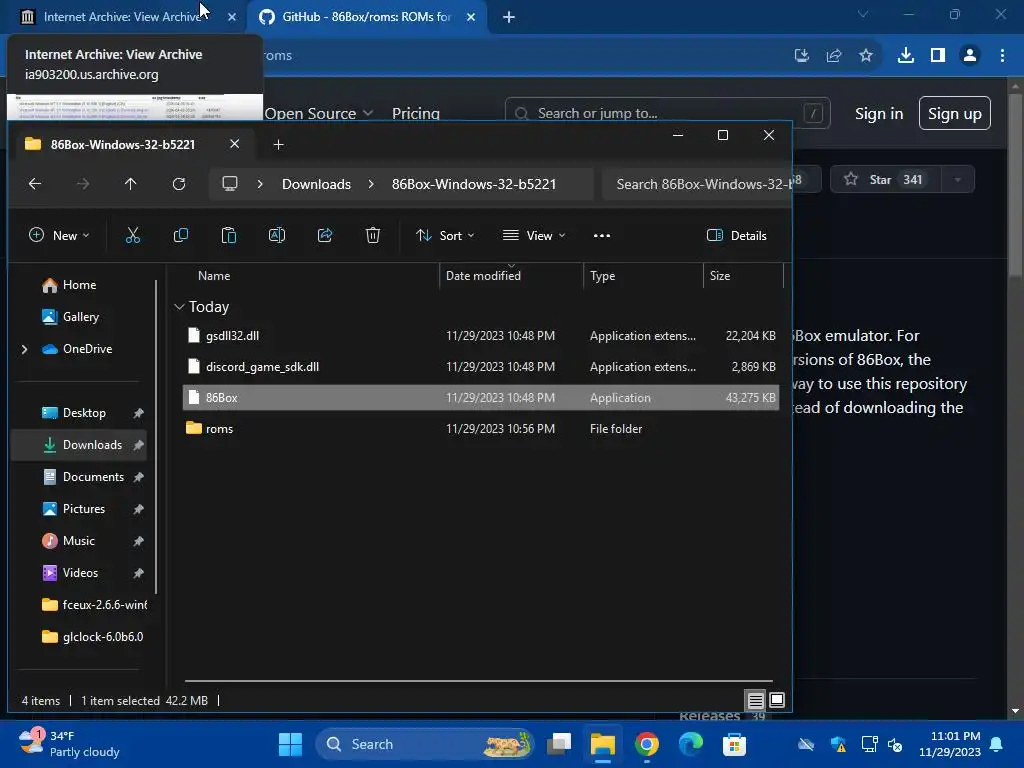Click the Sign up button on GitHub
The image size is (1024, 768).
click(x=955, y=114)
